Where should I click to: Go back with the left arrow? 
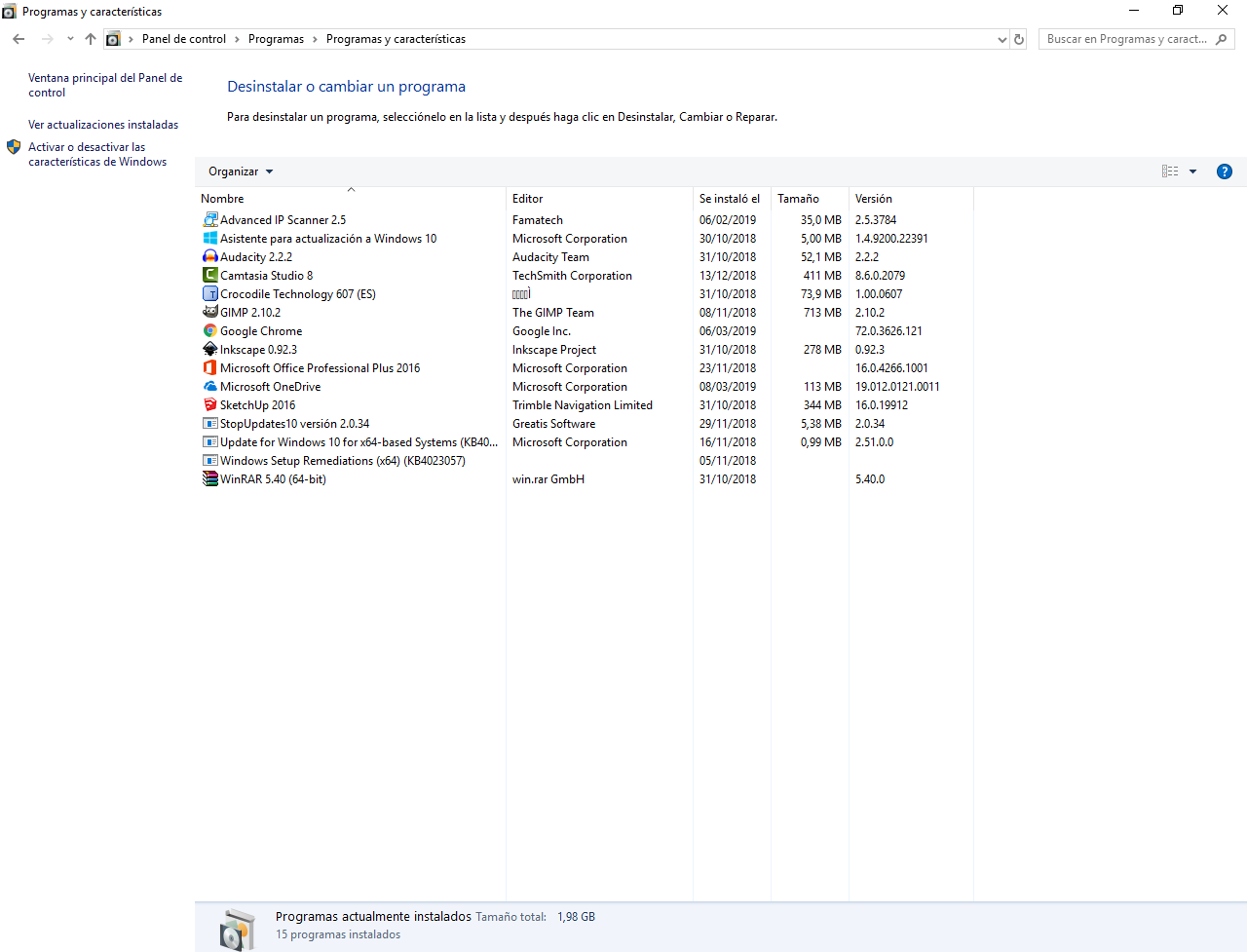19,39
